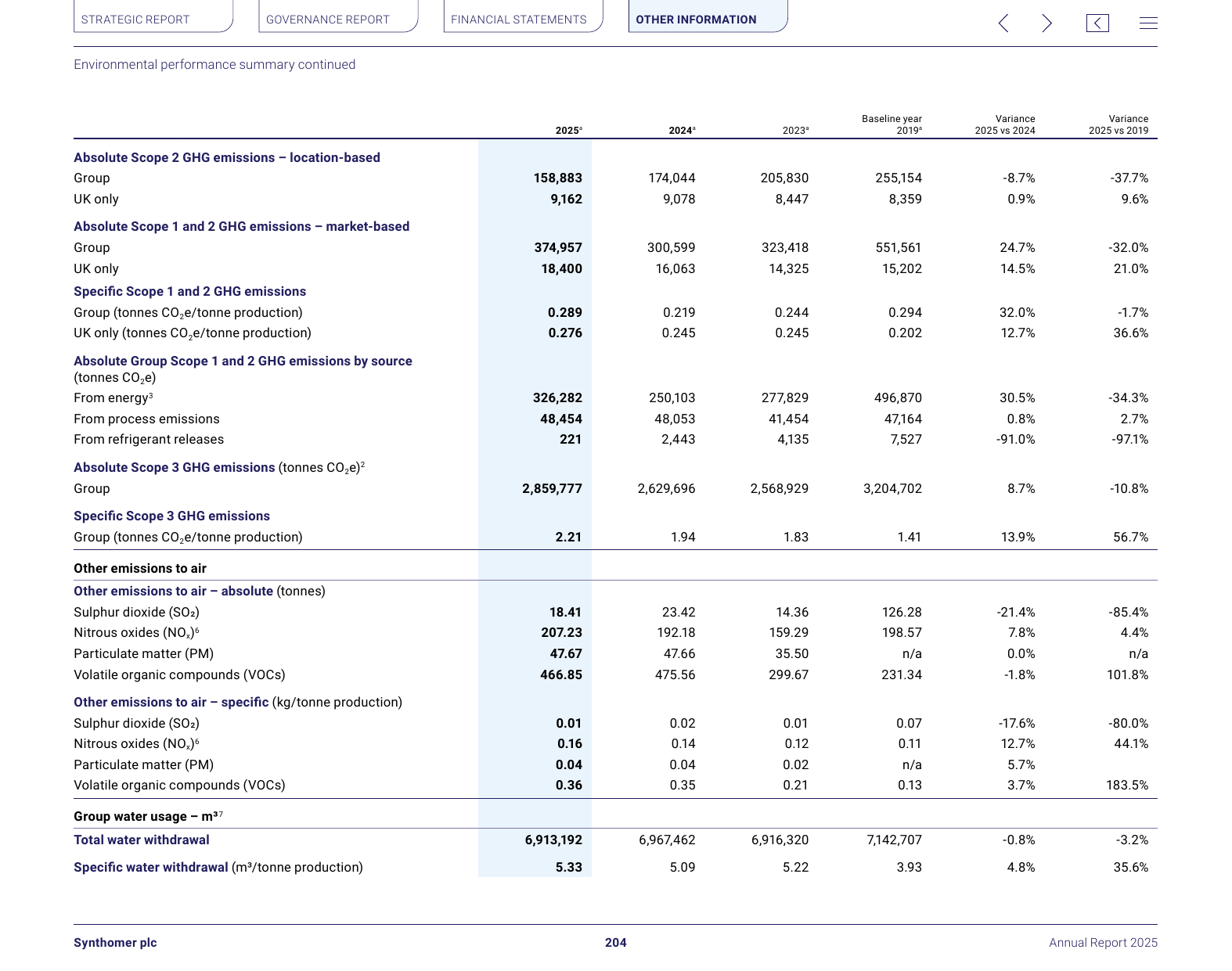The height and width of the screenshot is (971, 1232).
Task: Select the Financial Statements tab
Action: [x=523, y=16]
